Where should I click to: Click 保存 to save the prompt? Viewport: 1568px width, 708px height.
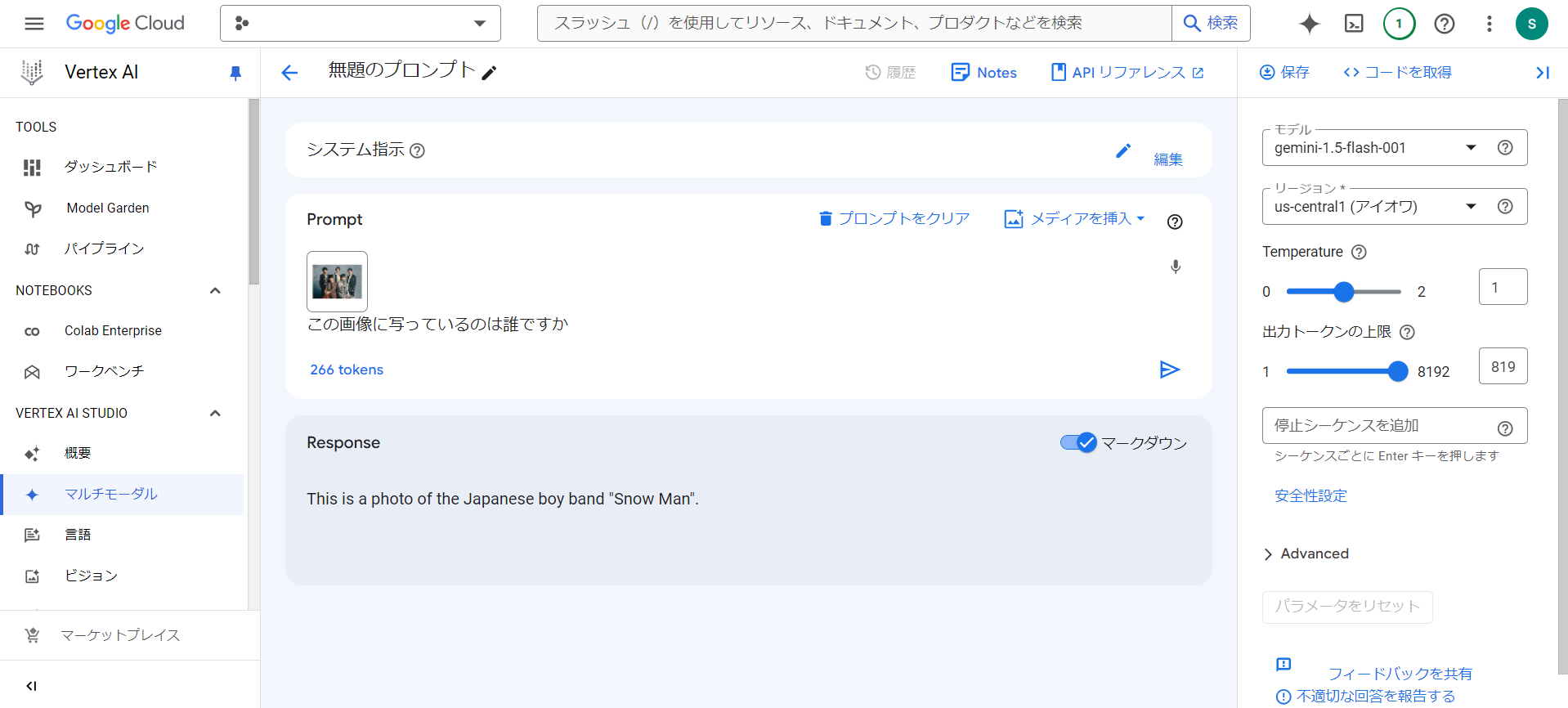[x=1284, y=73]
